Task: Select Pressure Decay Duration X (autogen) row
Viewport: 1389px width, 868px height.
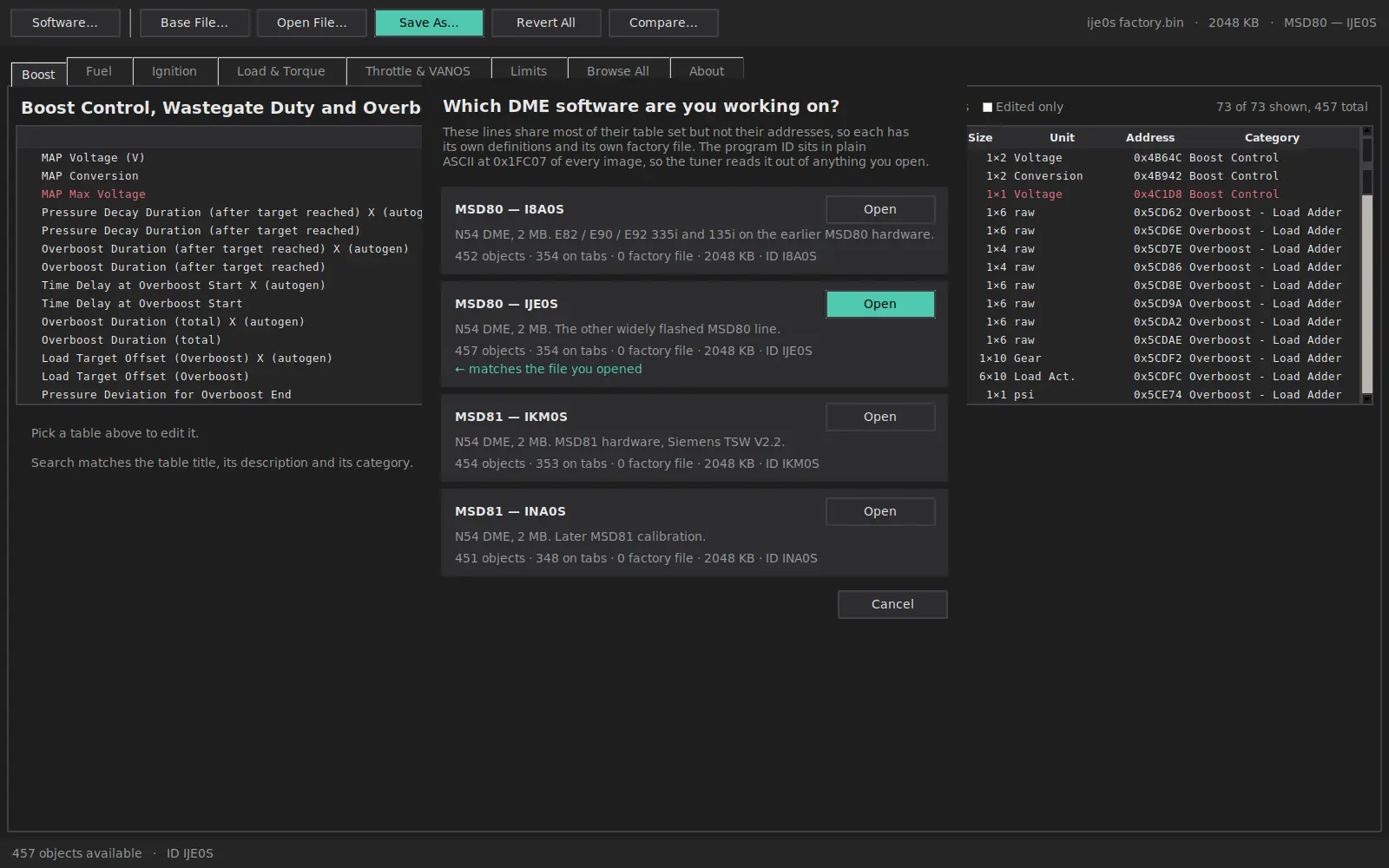Action: pyautogui.click(x=221, y=213)
